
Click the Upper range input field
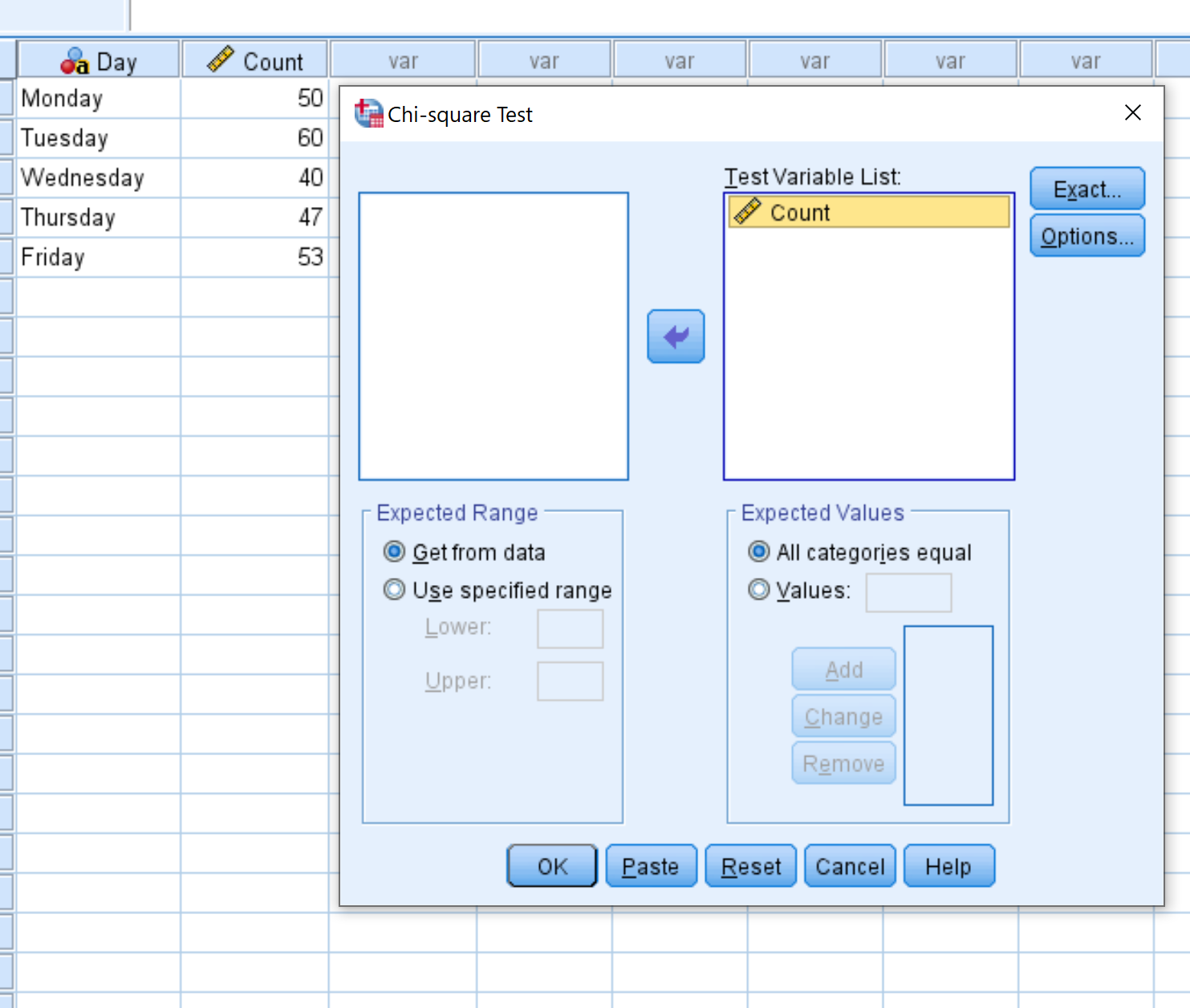tap(570, 681)
